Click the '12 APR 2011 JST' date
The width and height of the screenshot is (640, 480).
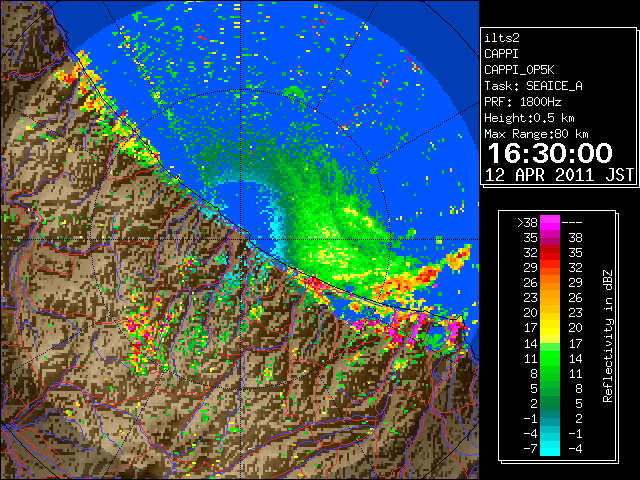tap(559, 175)
